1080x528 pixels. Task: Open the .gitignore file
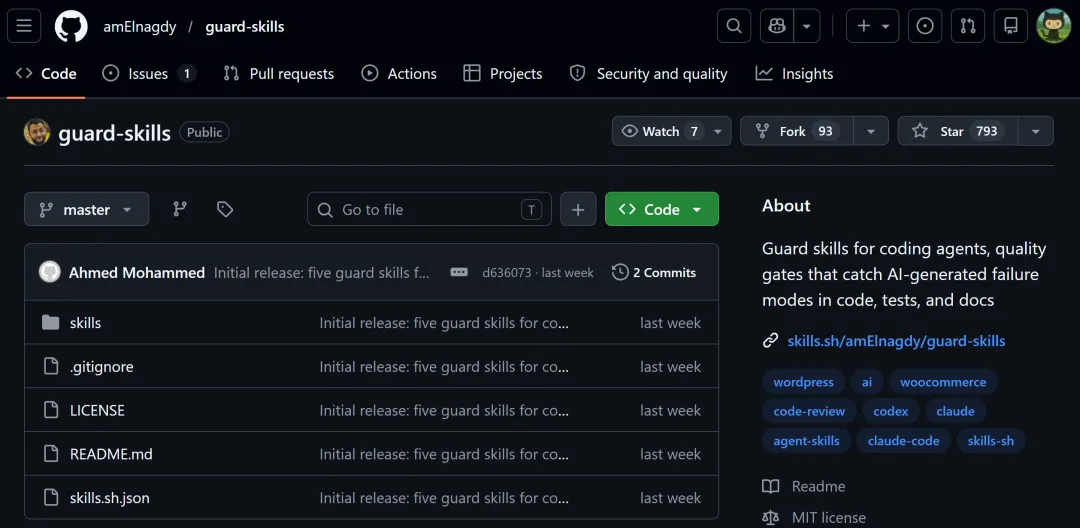[x=102, y=367]
